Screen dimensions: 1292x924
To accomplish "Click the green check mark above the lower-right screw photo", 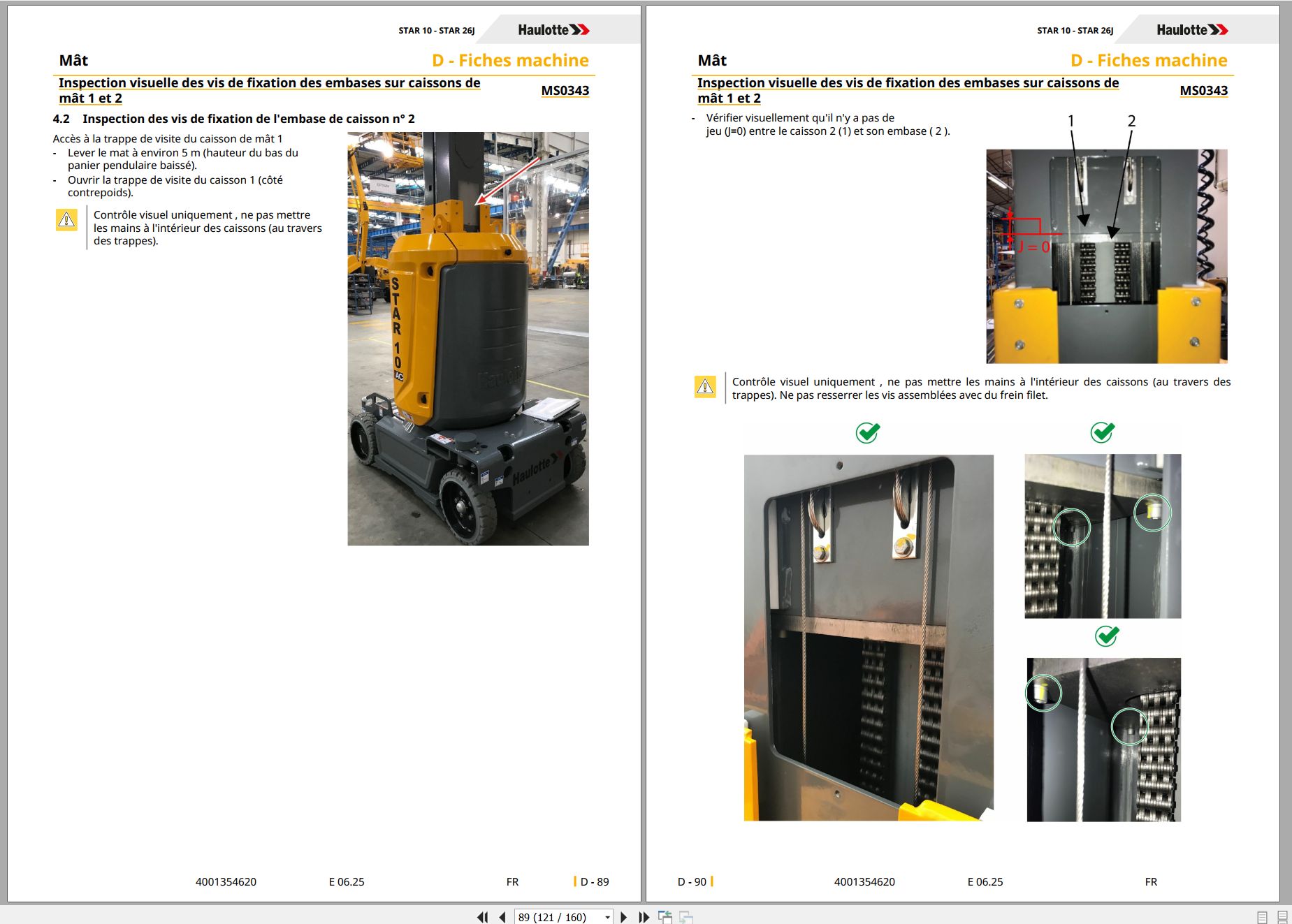I will (1107, 636).
